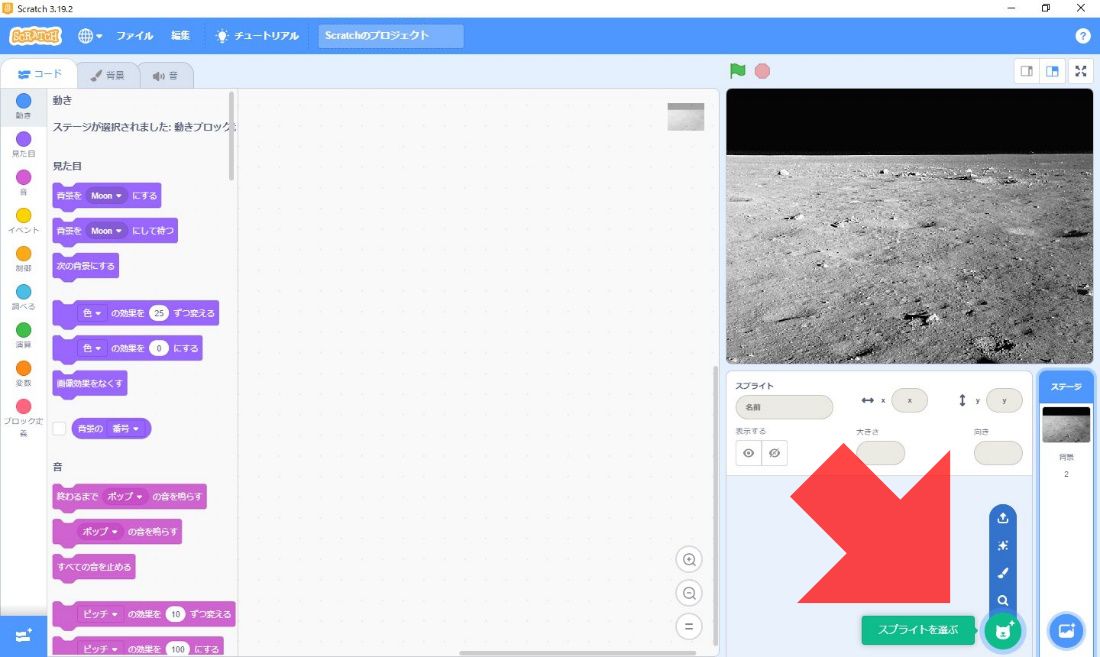Zoom out the code workspace
The width and height of the screenshot is (1100, 657).
(689, 593)
